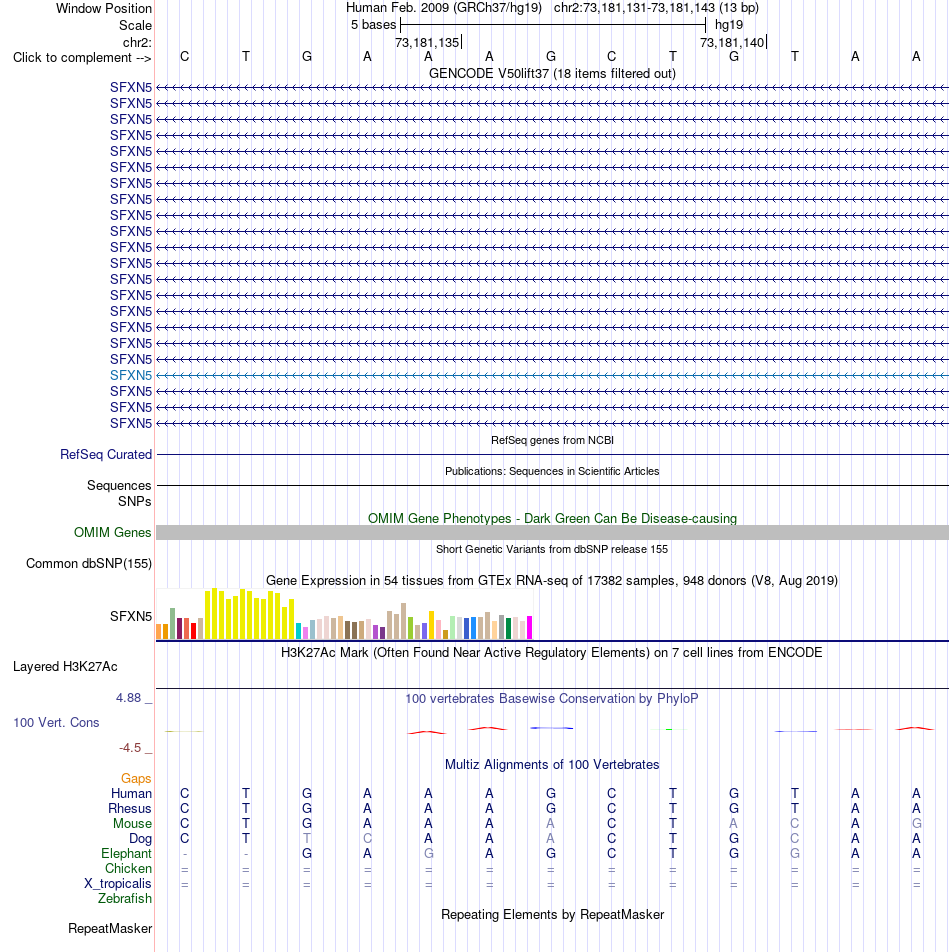Click the GTEx 'Gene Expression in 54 tissues' title
The height and width of the screenshot is (952, 950).
click(x=552, y=581)
